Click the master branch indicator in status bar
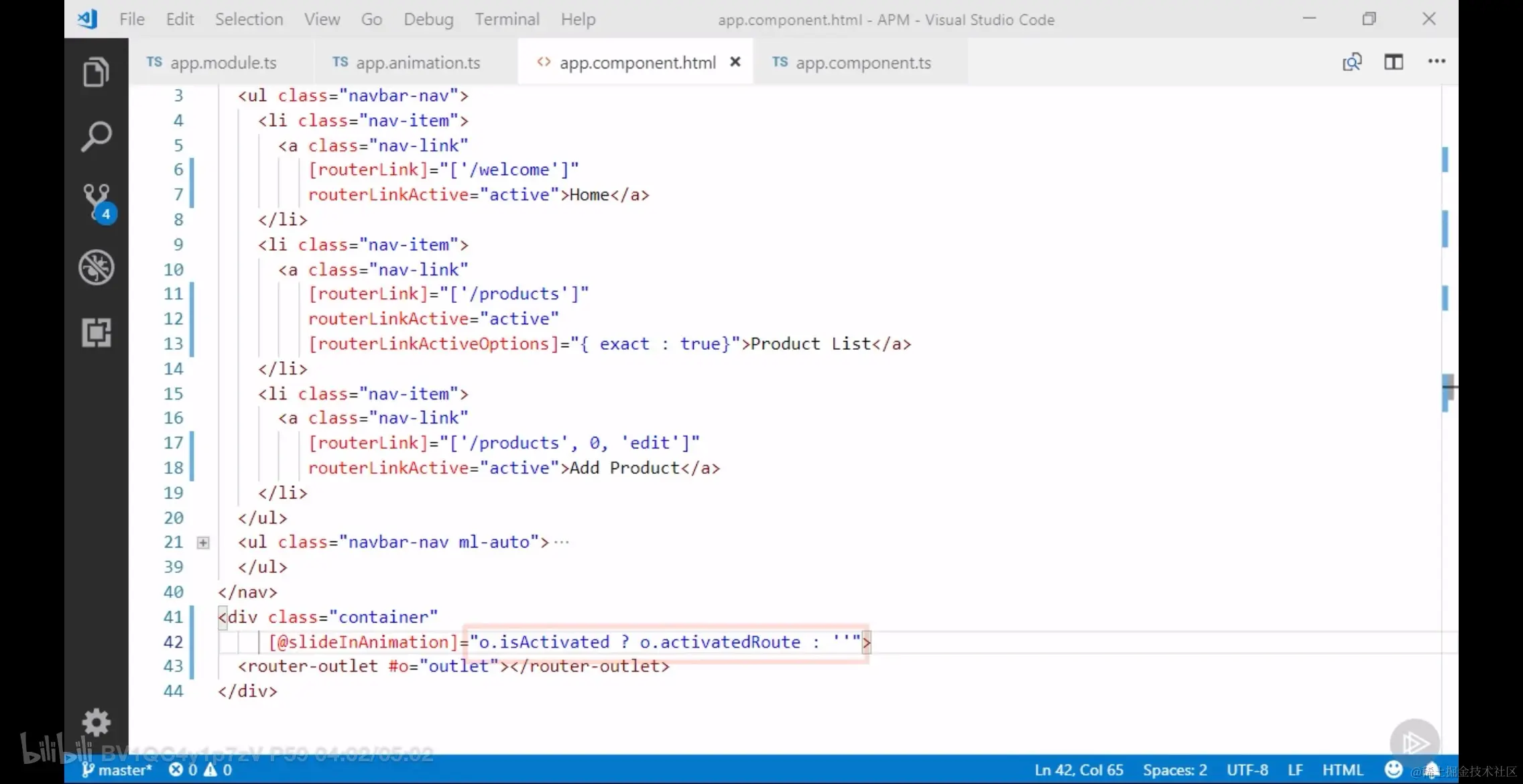1523x784 pixels. click(x=117, y=770)
